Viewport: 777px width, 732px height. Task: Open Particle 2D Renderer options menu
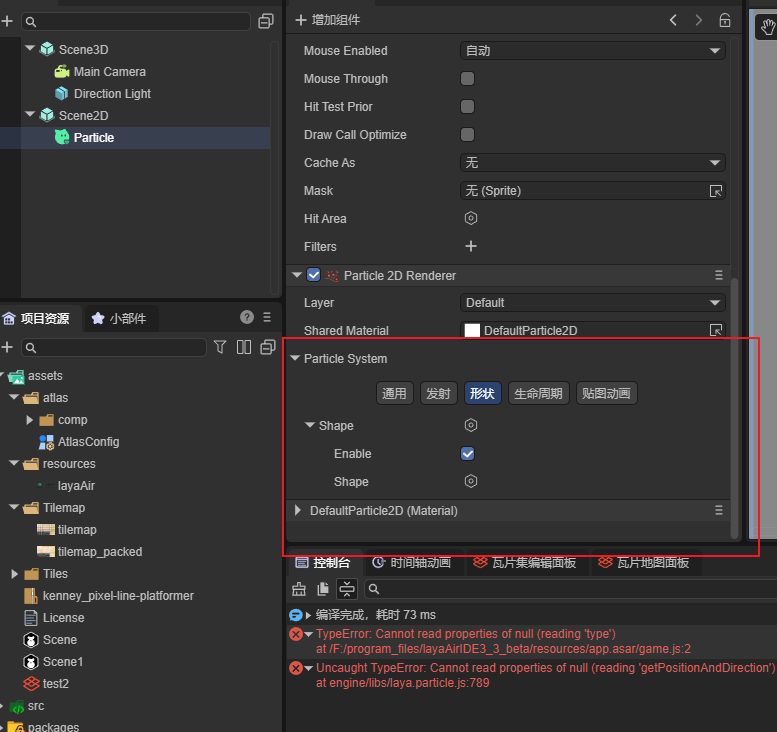pyautogui.click(x=718, y=275)
